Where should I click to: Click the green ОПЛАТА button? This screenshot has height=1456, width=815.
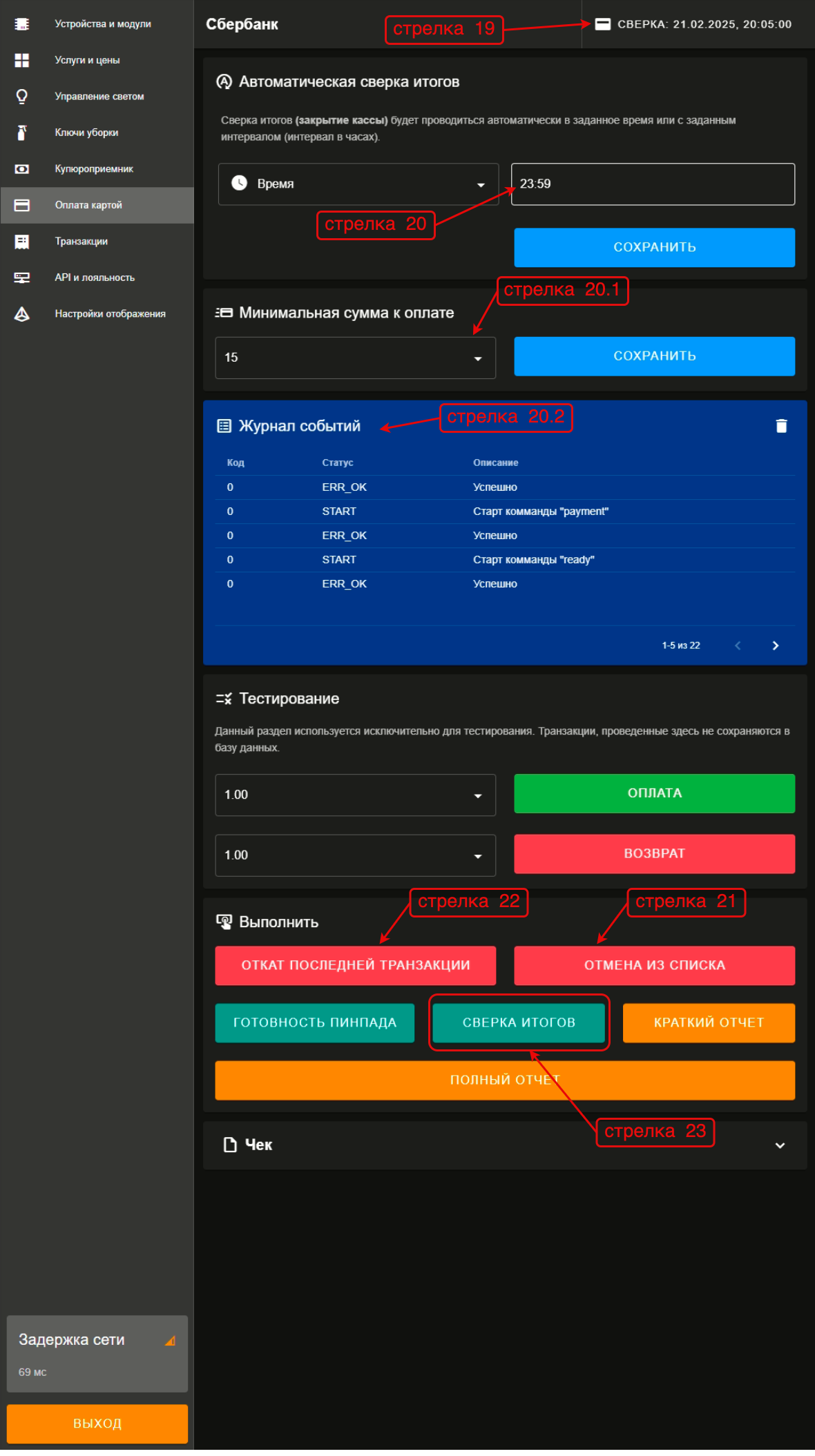click(x=654, y=793)
